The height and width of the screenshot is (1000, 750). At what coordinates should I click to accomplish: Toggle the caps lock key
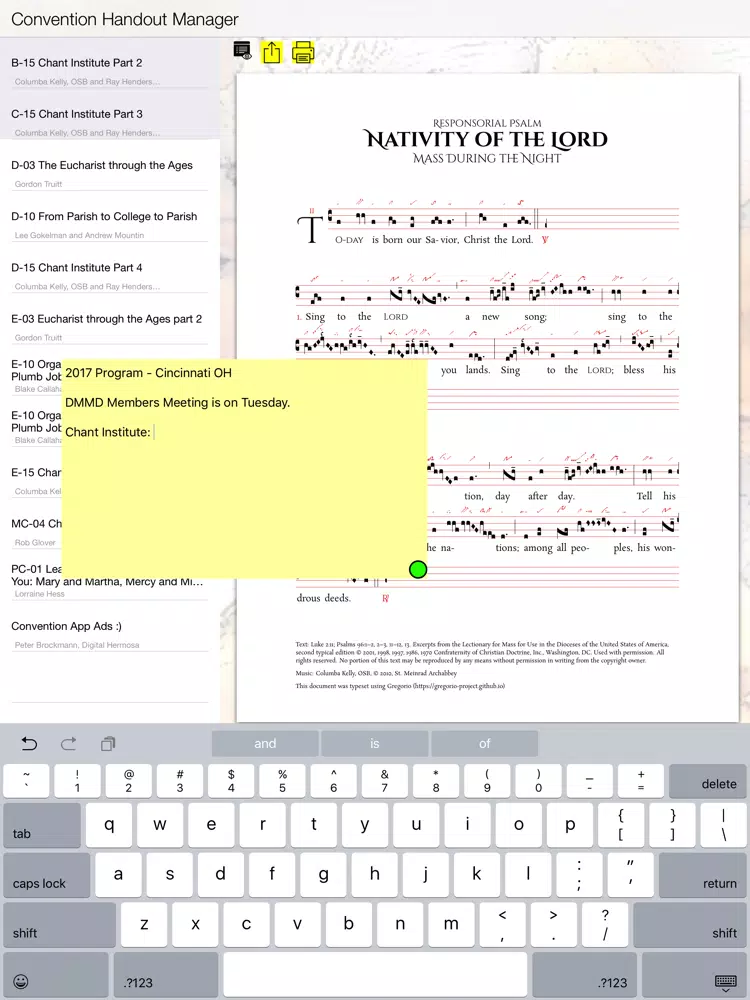tap(47, 874)
